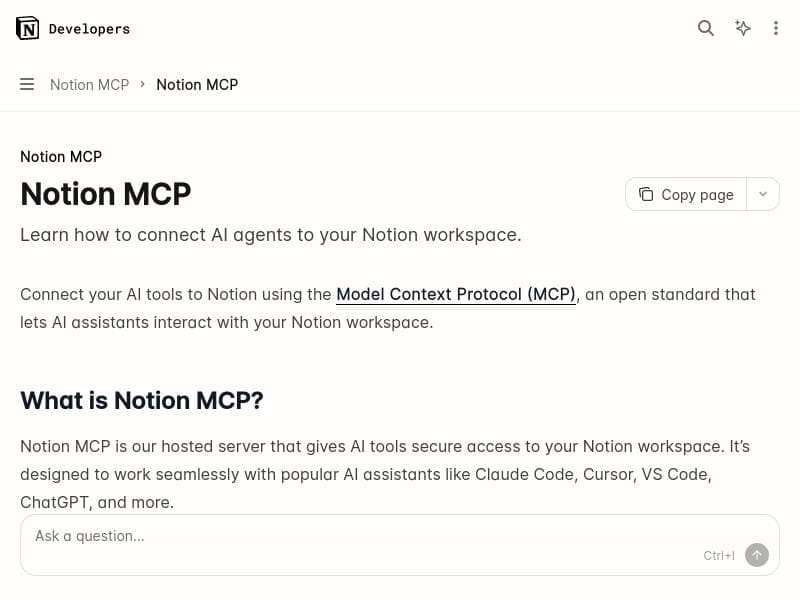Expand the Copy page dropdown chevron
Viewport: 800px width, 600px height.
[x=763, y=194]
